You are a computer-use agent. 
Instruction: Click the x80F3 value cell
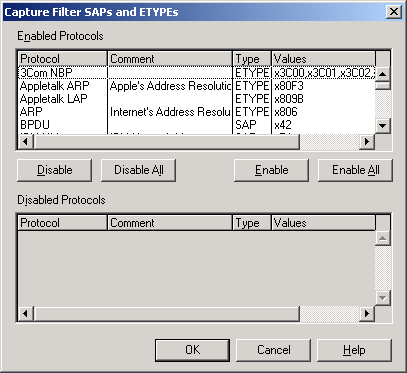(323, 86)
